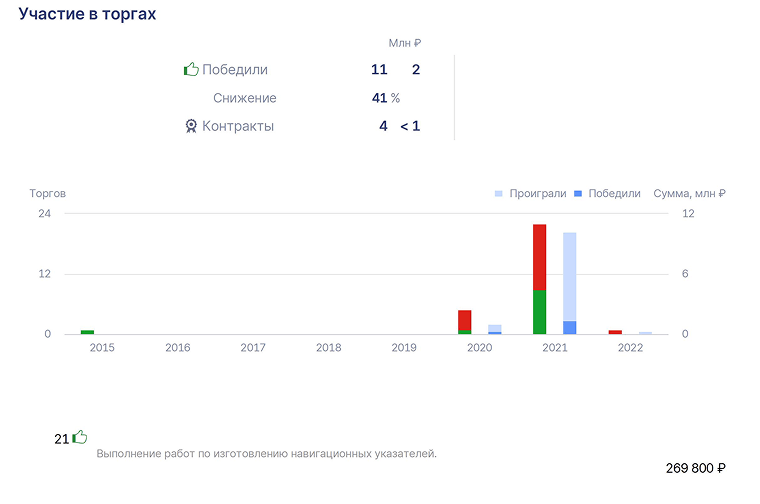
Task: Click the green thumbs-up icon beside Победили
Action: (191, 69)
